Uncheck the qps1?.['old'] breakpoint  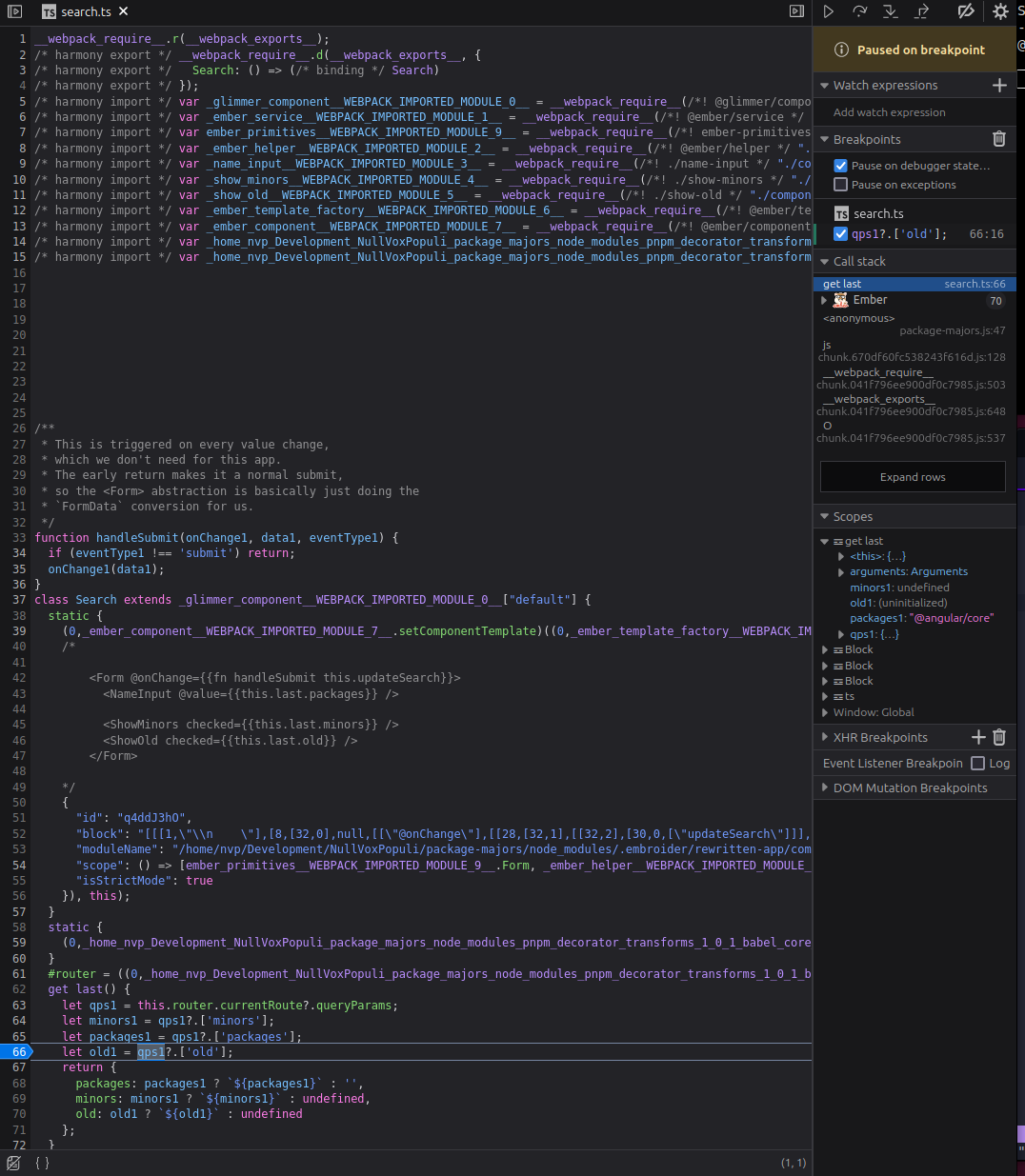pyautogui.click(x=839, y=234)
